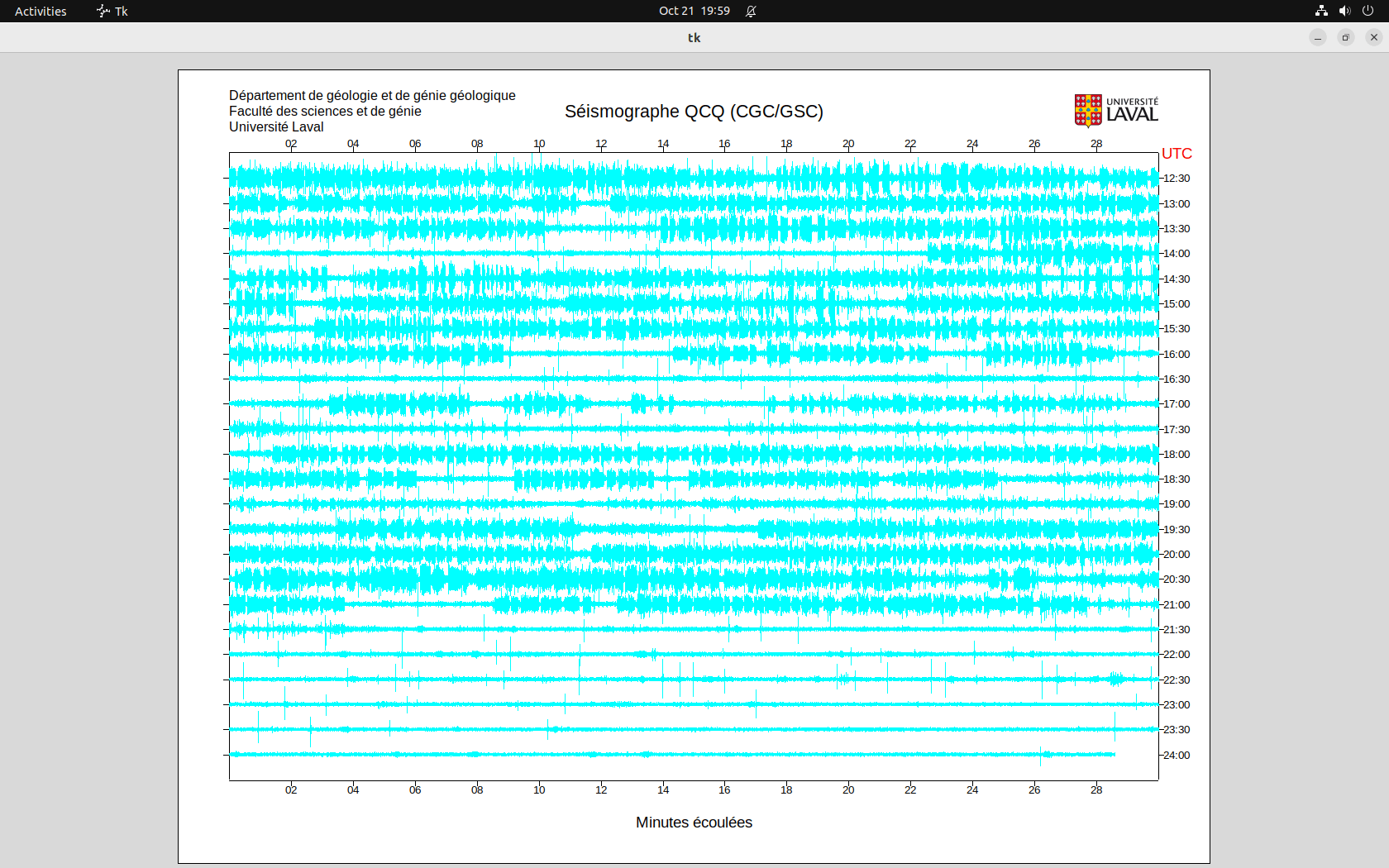Viewport: 1389px width, 868px height.
Task: Click the muted notifications bell icon
Action: (x=751, y=11)
